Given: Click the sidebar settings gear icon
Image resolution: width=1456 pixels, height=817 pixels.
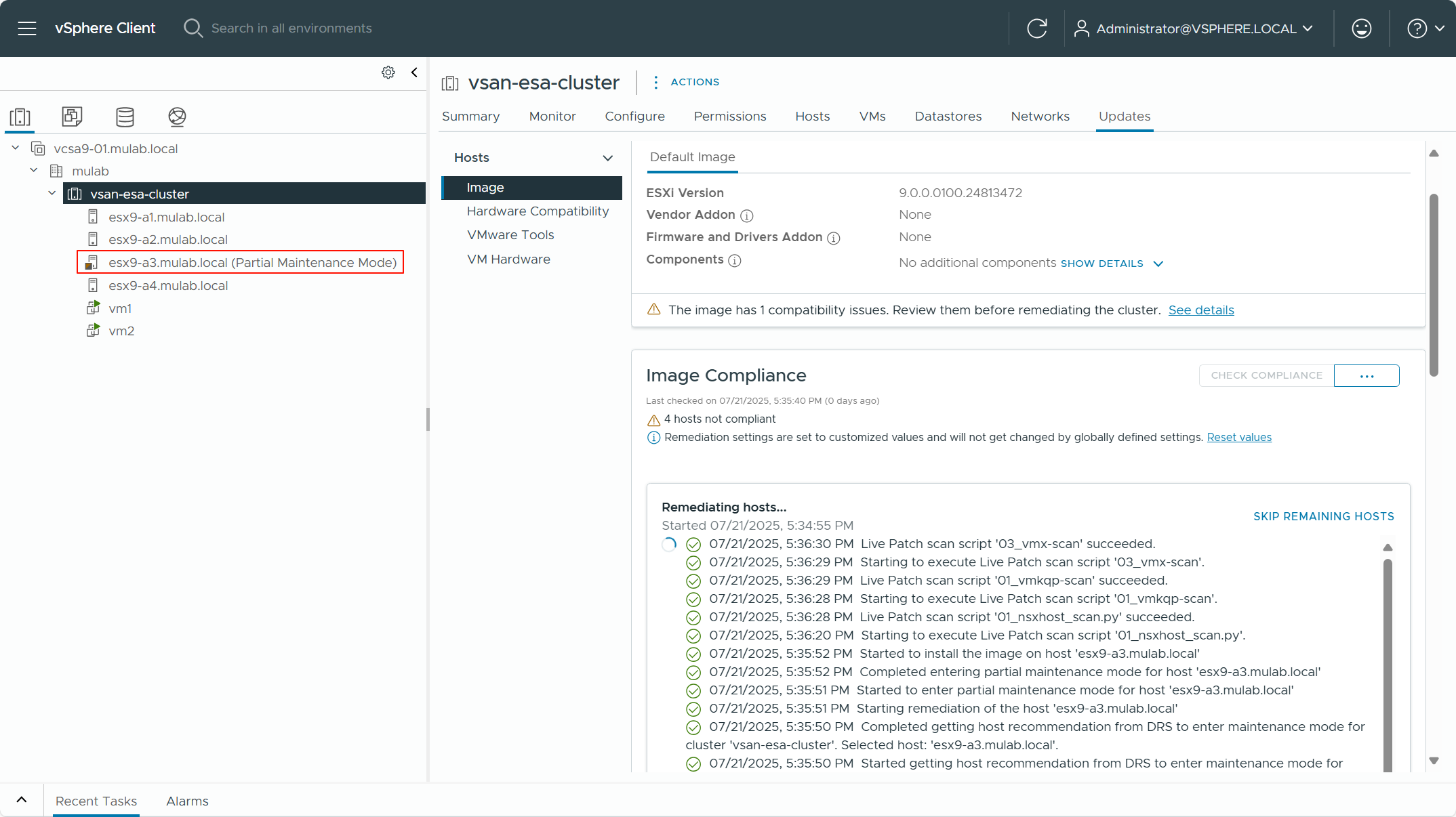Looking at the screenshot, I should (x=388, y=72).
